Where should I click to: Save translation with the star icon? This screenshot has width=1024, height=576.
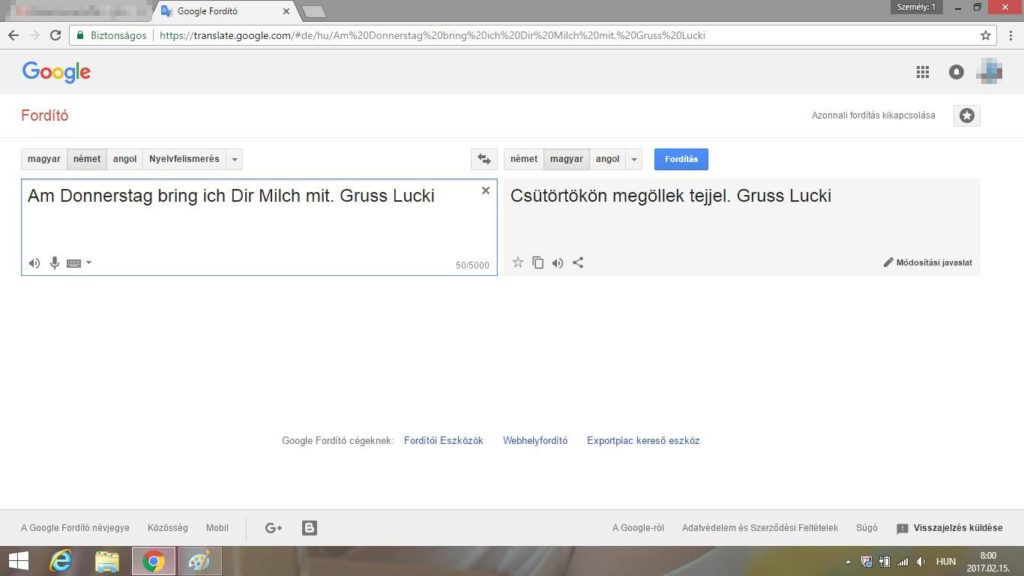pos(518,263)
